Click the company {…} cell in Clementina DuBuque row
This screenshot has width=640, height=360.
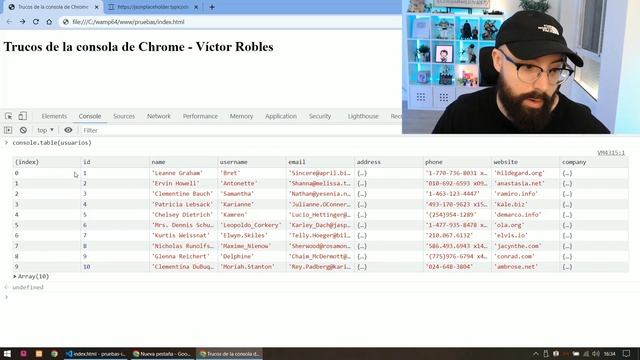coord(594,267)
